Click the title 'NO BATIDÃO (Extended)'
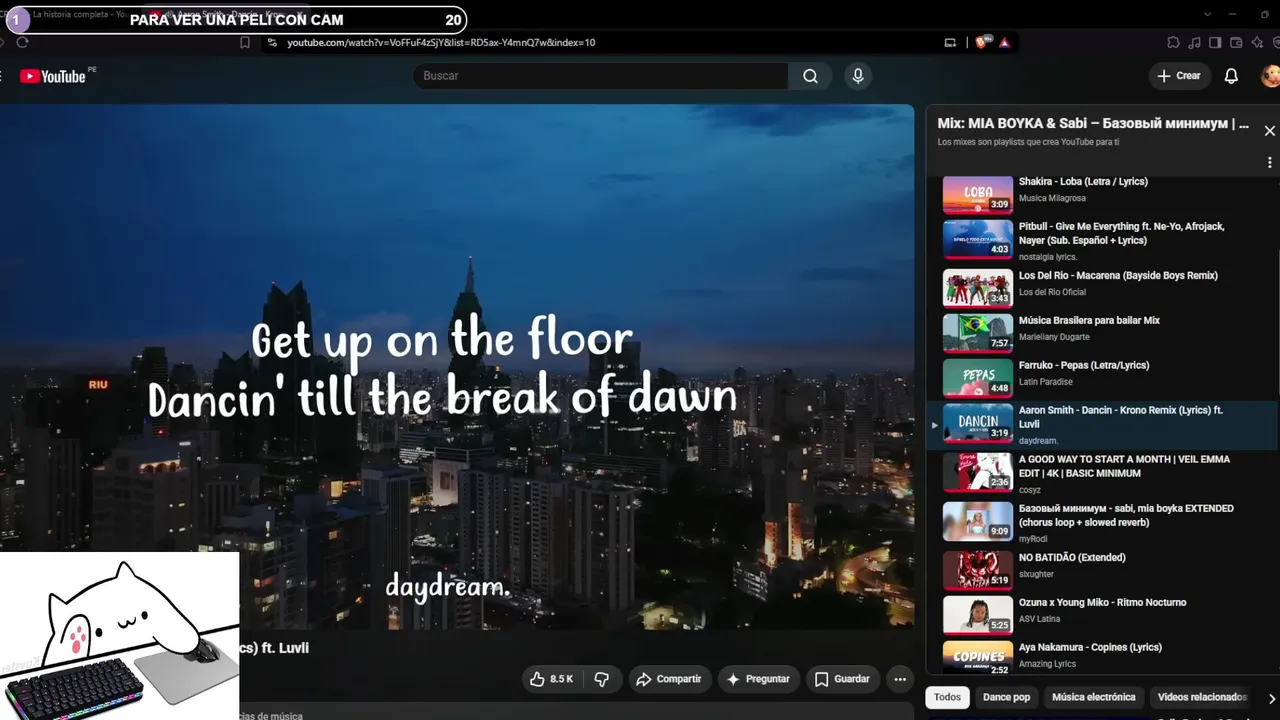The width and height of the screenshot is (1280, 720). (1072, 558)
